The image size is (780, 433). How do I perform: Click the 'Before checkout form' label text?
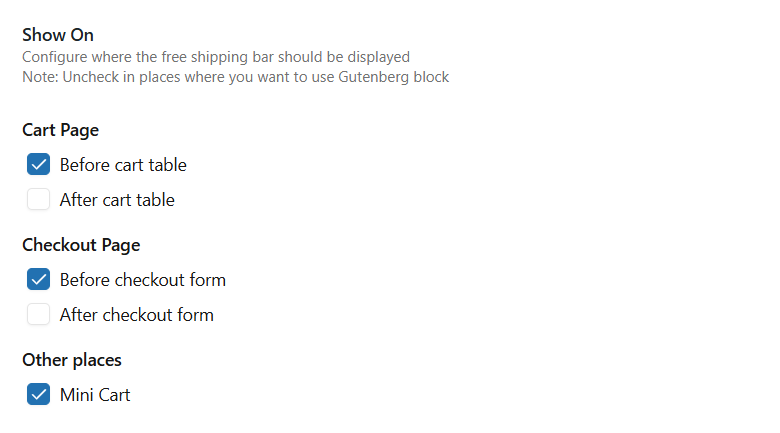click(x=143, y=280)
